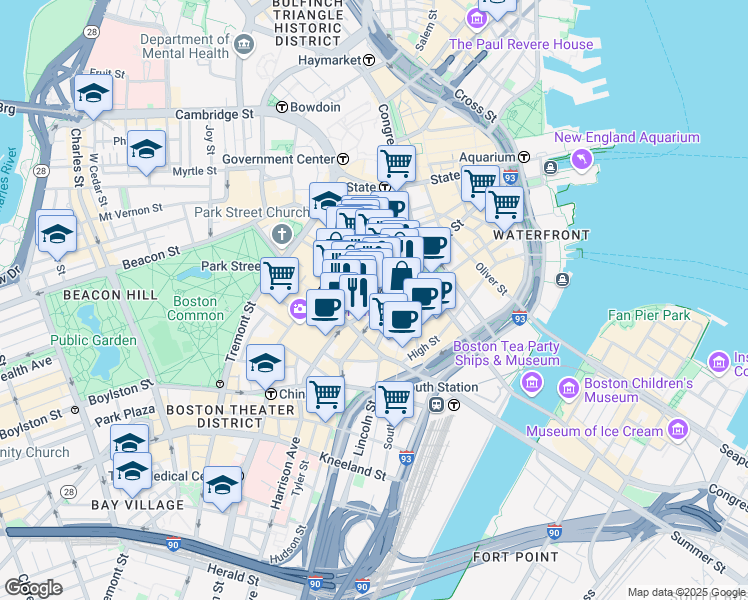Click the South Station rail icon
The width and height of the screenshot is (748, 600).
coord(436,405)
